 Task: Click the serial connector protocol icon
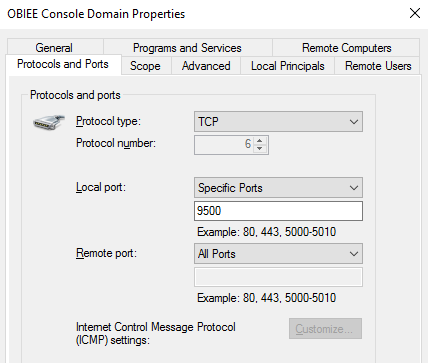tap(49, 122)
